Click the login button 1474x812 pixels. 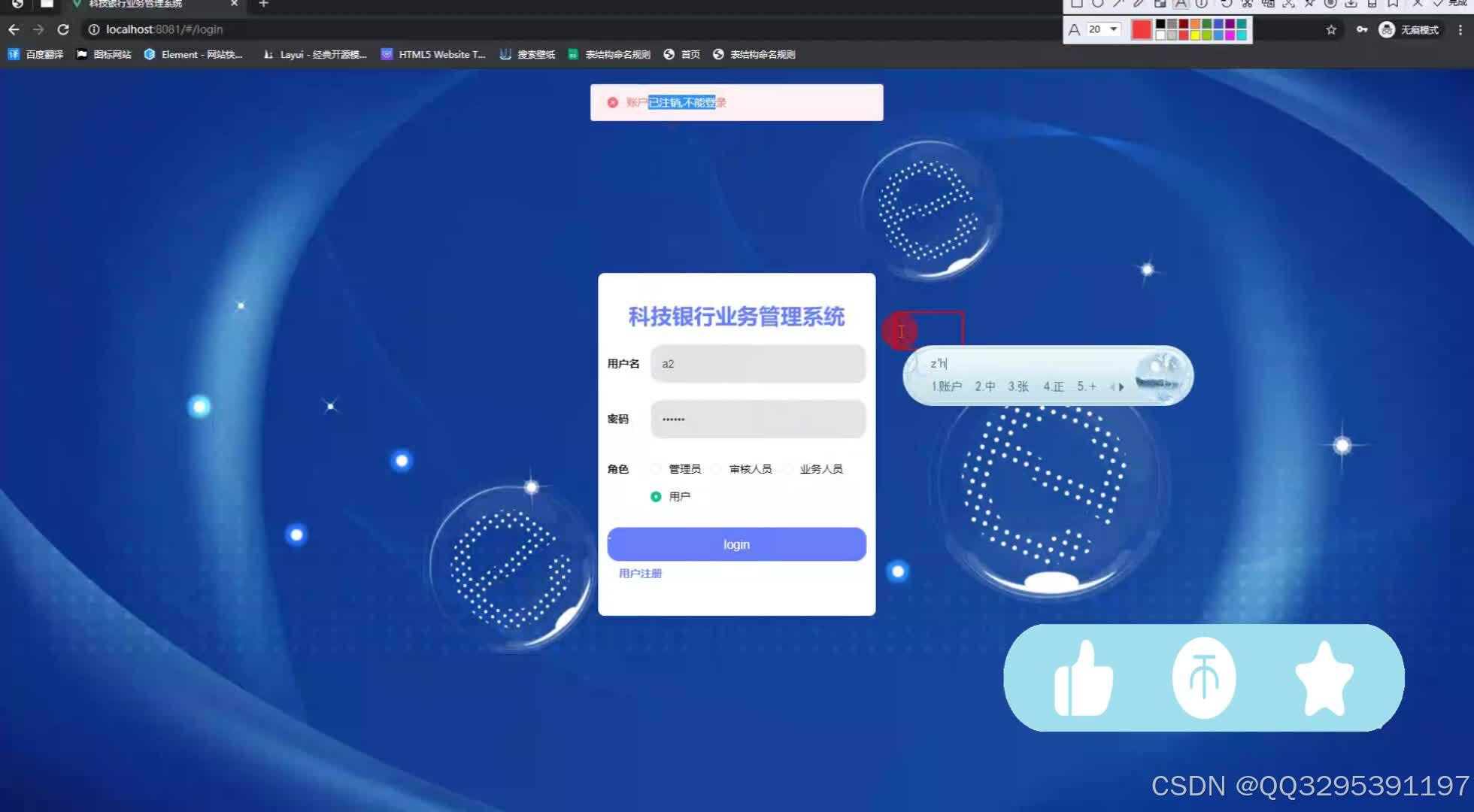point(737,544)
